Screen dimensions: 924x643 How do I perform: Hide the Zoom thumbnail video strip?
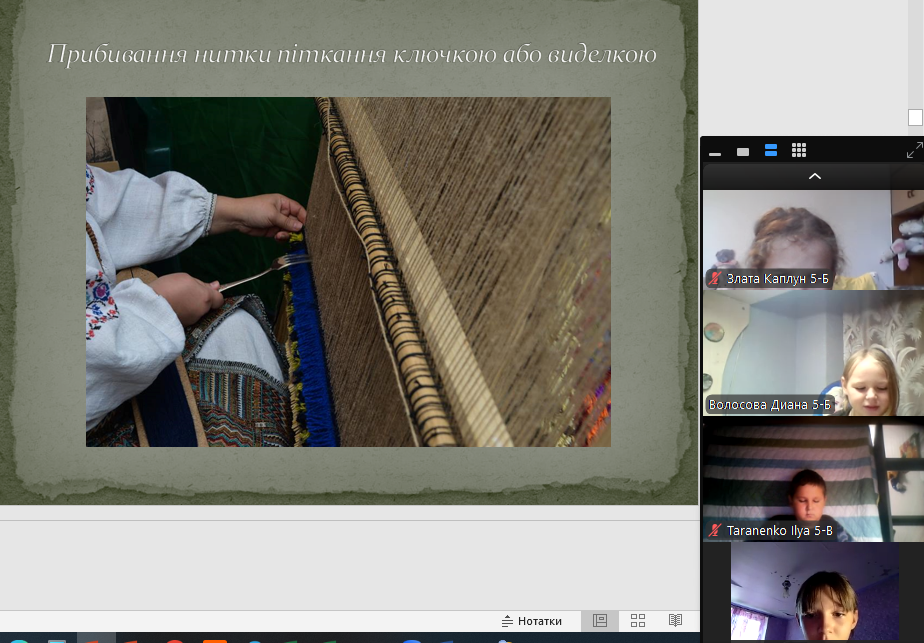(715, 153)
